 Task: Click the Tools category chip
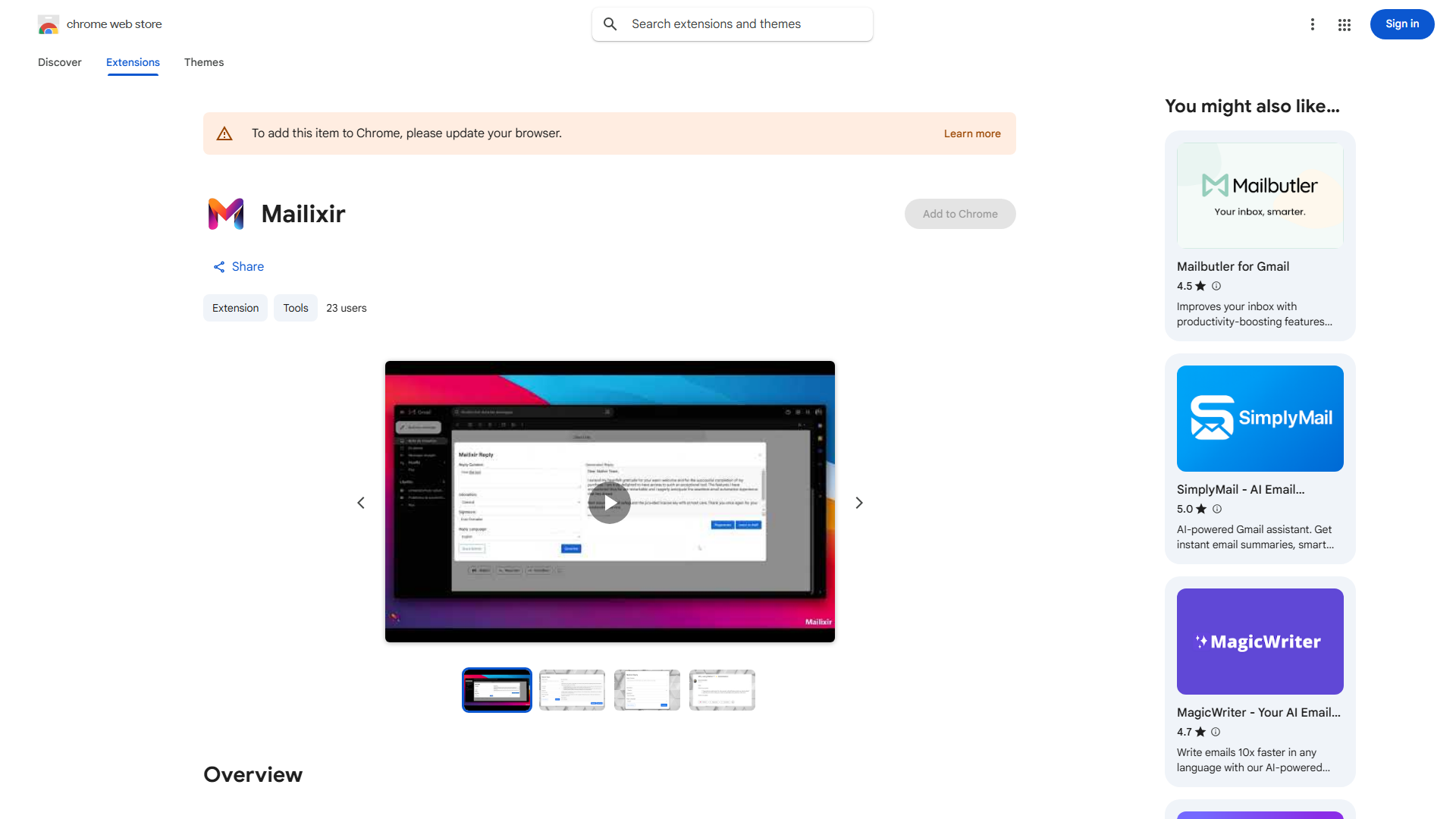296,308
